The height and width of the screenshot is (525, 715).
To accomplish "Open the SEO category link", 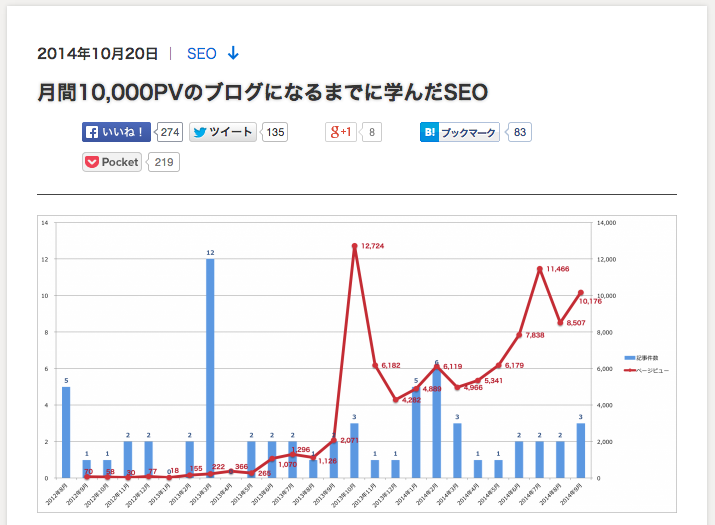I will tap(202, 54).
